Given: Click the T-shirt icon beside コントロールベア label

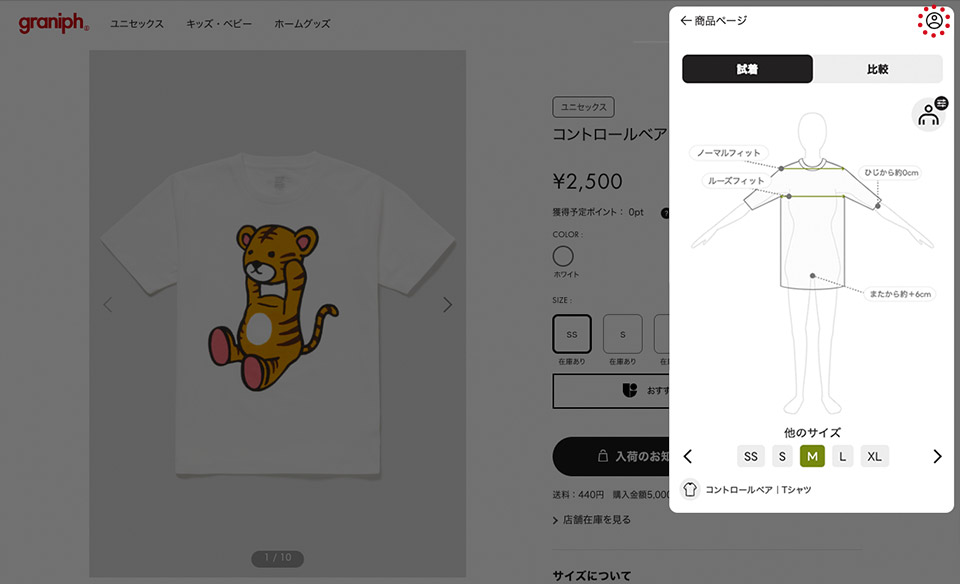Looking at the screenshot, I should pos(690,489).
